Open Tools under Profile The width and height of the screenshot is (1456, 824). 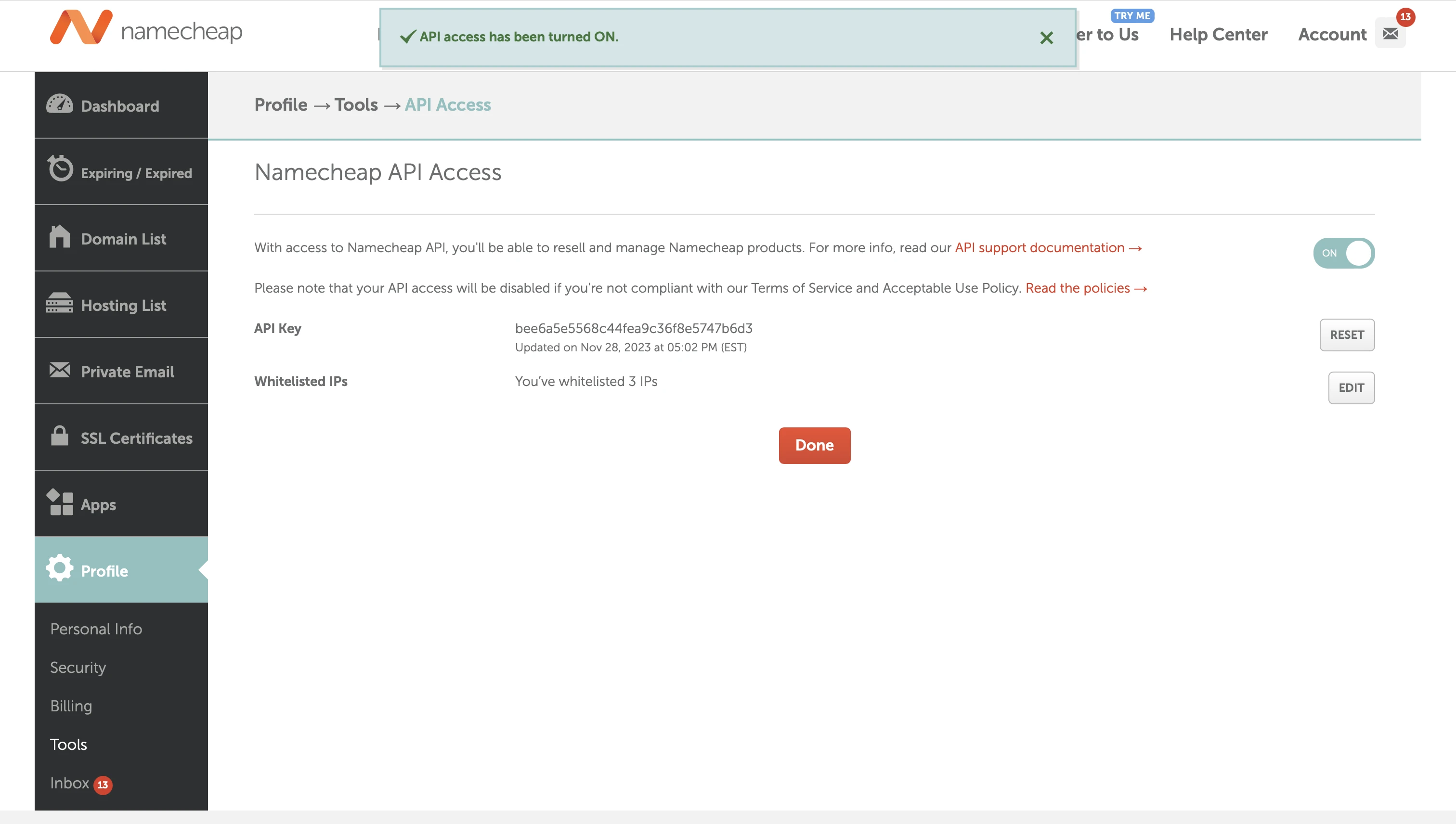(68, 744)
